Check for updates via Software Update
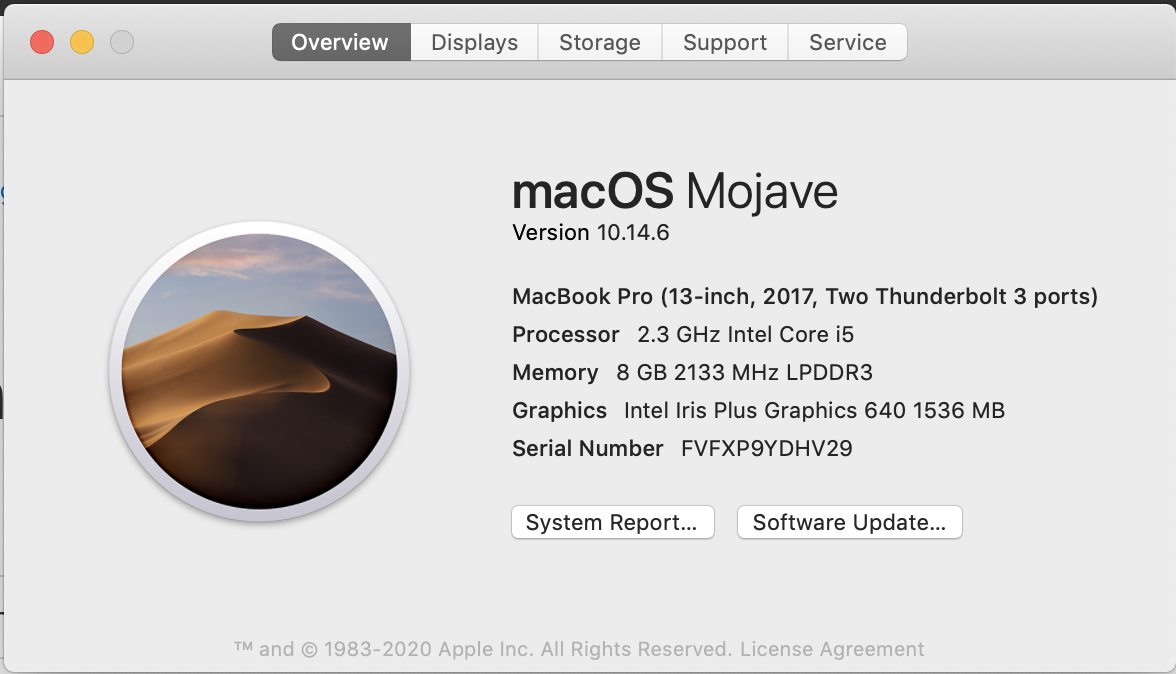Viewport: 1176px width, 674px height. (x=849, y=521)
